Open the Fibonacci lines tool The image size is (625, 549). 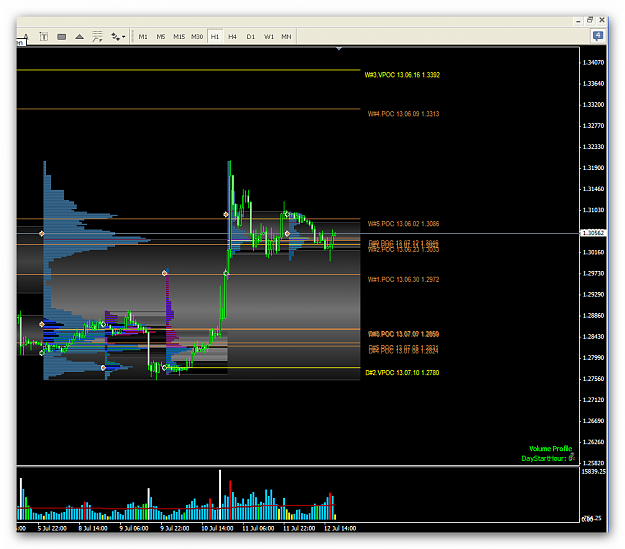(x=97, y=37)
